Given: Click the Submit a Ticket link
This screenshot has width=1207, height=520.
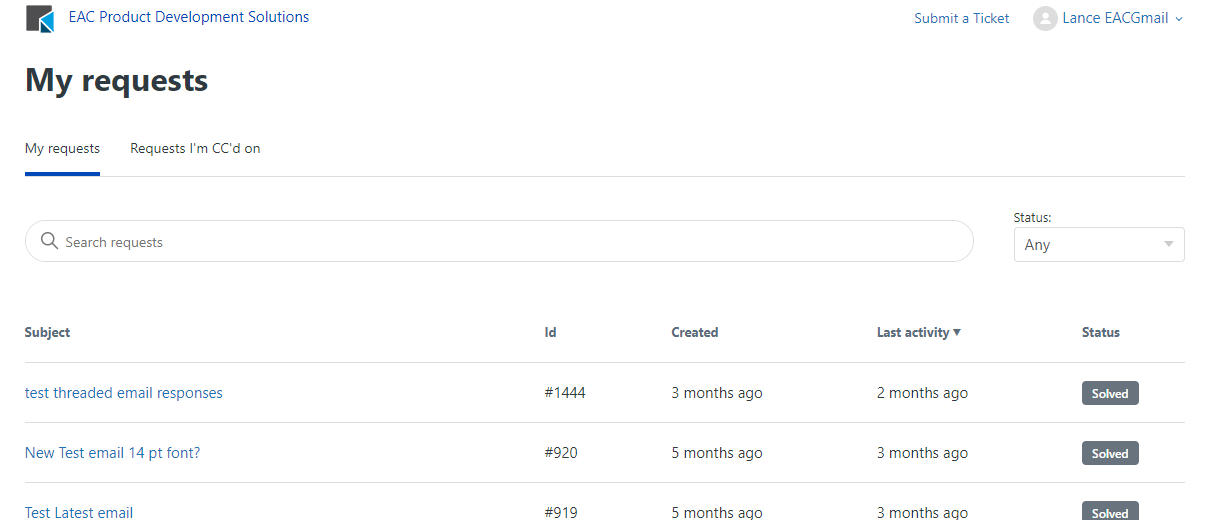Looking at the screenshot, I should 961,18.
